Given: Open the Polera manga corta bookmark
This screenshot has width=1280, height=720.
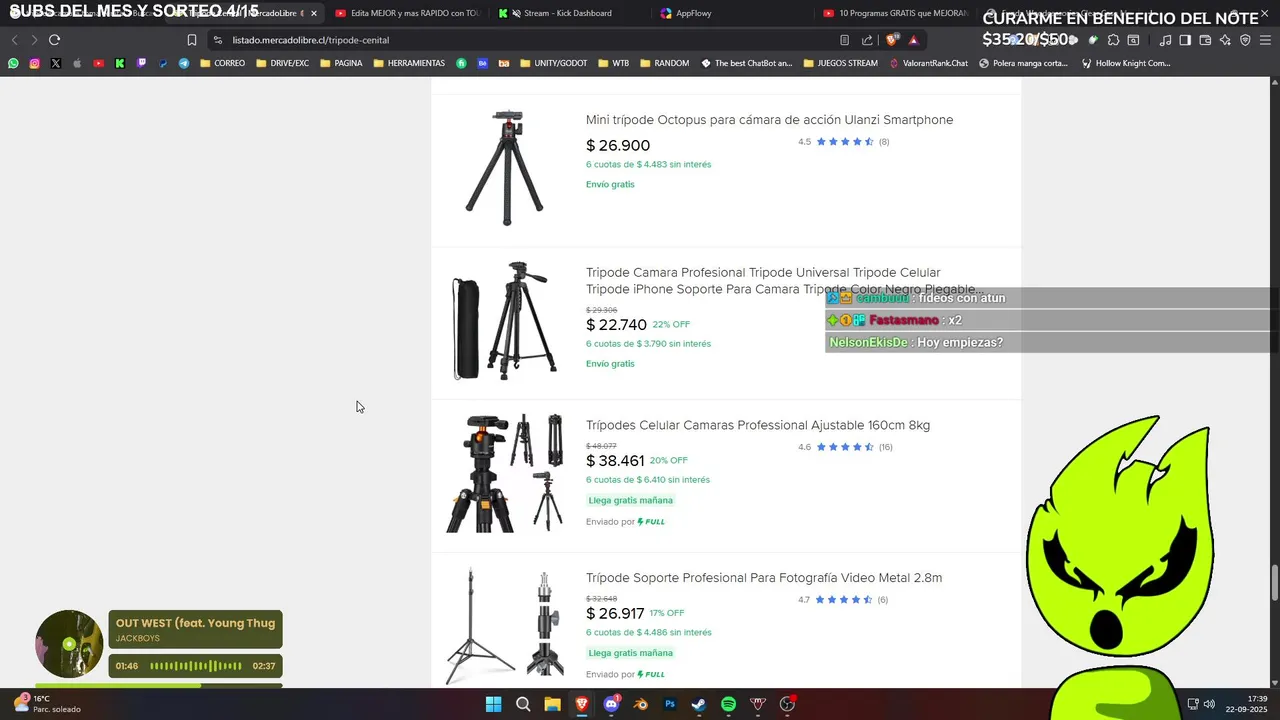Looking at the screenshot, I should tap(1024, 63).
